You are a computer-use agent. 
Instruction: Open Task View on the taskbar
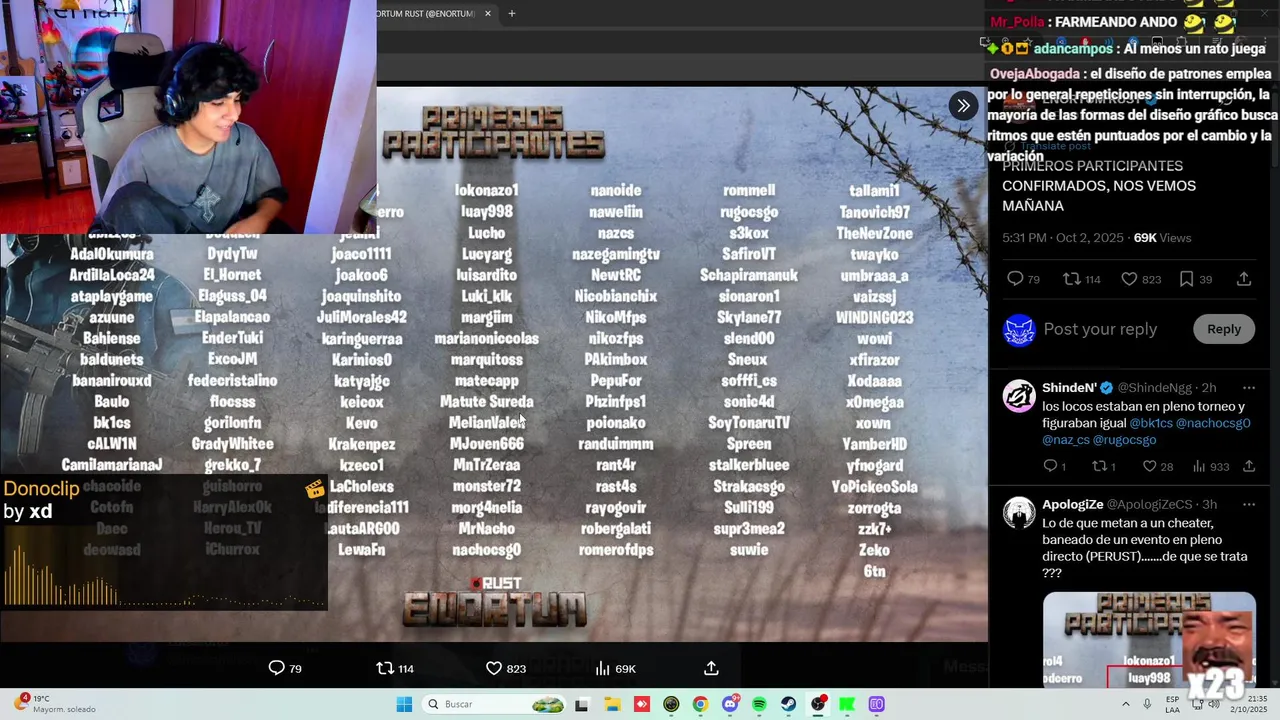click(581, 704)
